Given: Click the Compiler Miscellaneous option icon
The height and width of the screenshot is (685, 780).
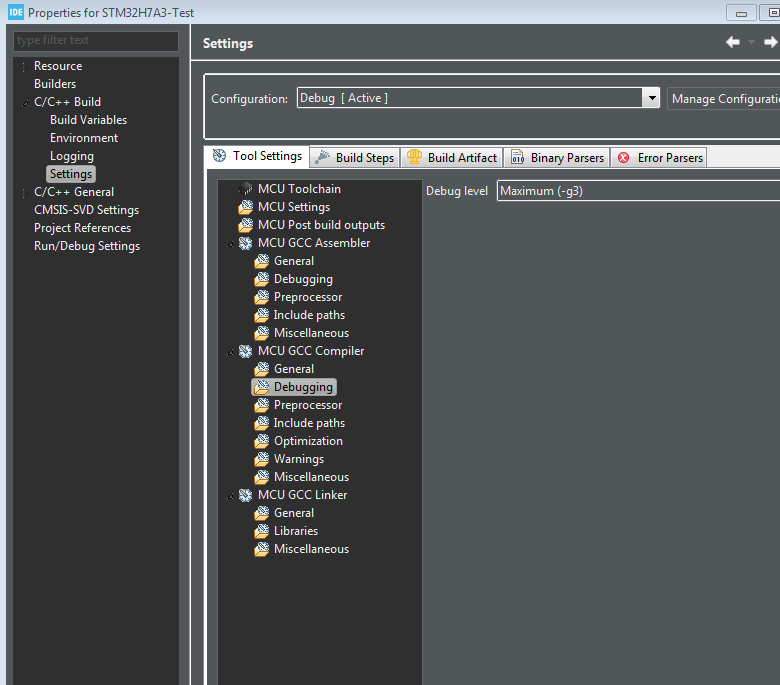Looking at the screenshot, I should [262, 477].
